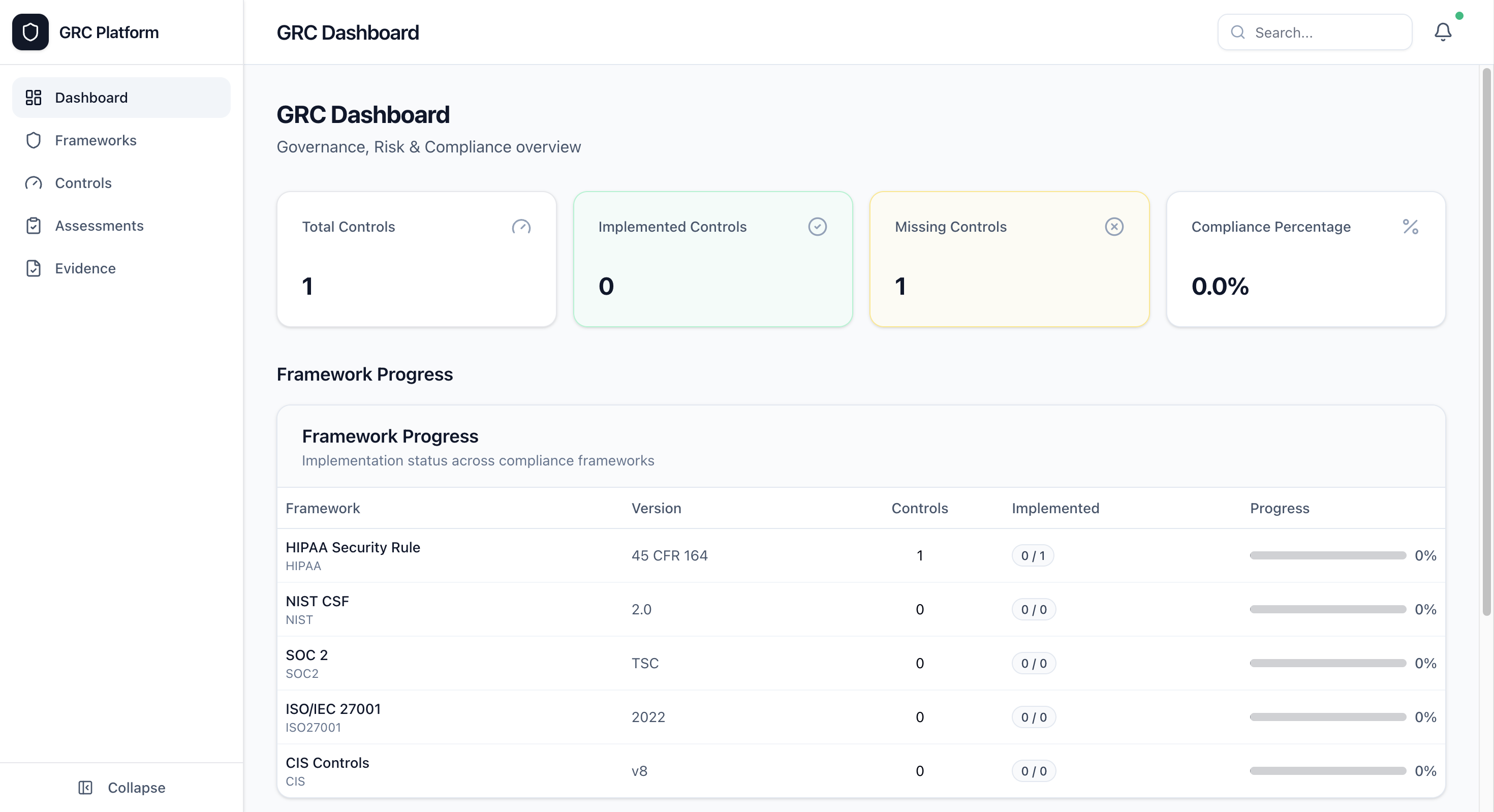Switch to the Dashboard navigation item
This screenshot has height=812, width=1494.
tap(91, 98)
